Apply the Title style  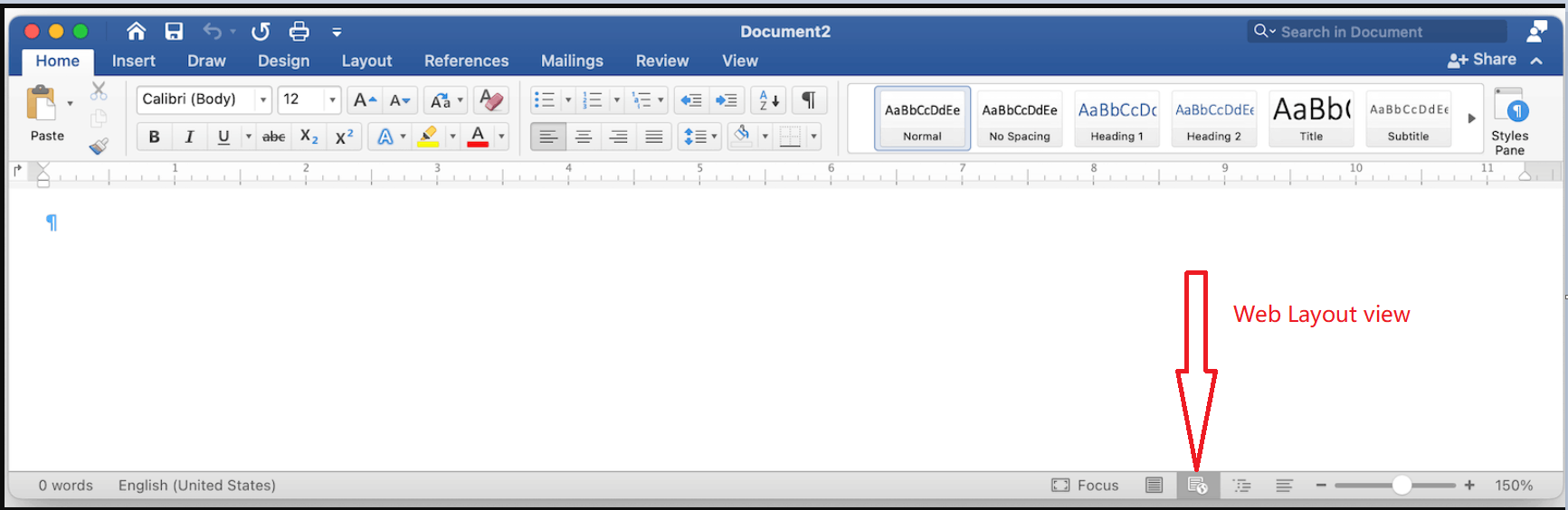(1311, 118)
